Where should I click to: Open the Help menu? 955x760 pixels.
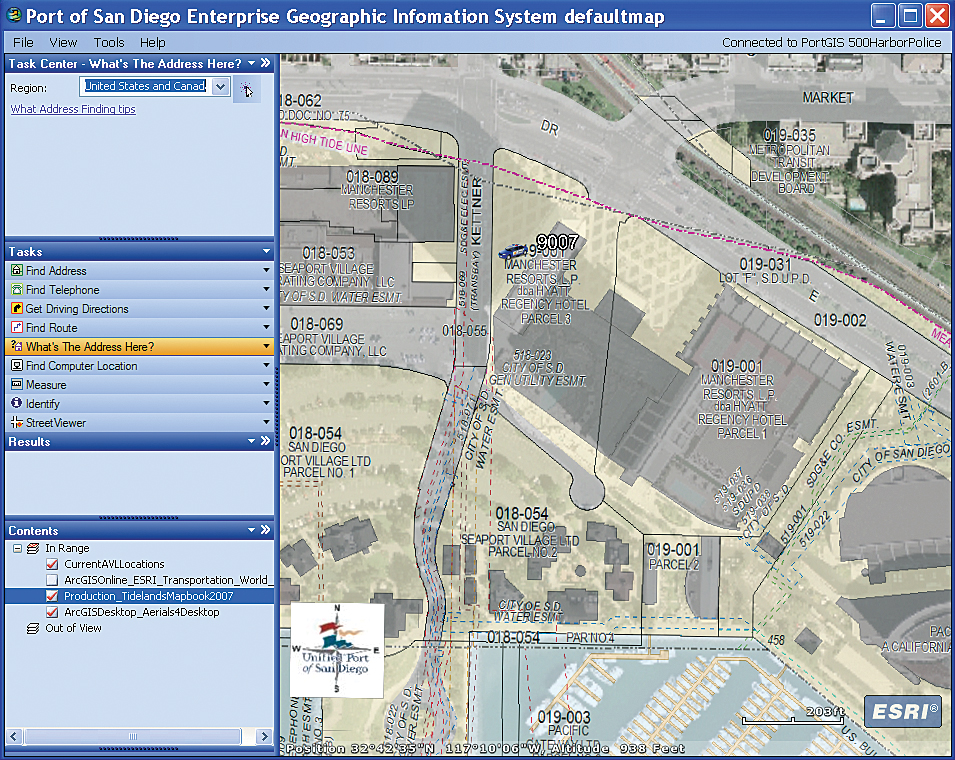152,43
